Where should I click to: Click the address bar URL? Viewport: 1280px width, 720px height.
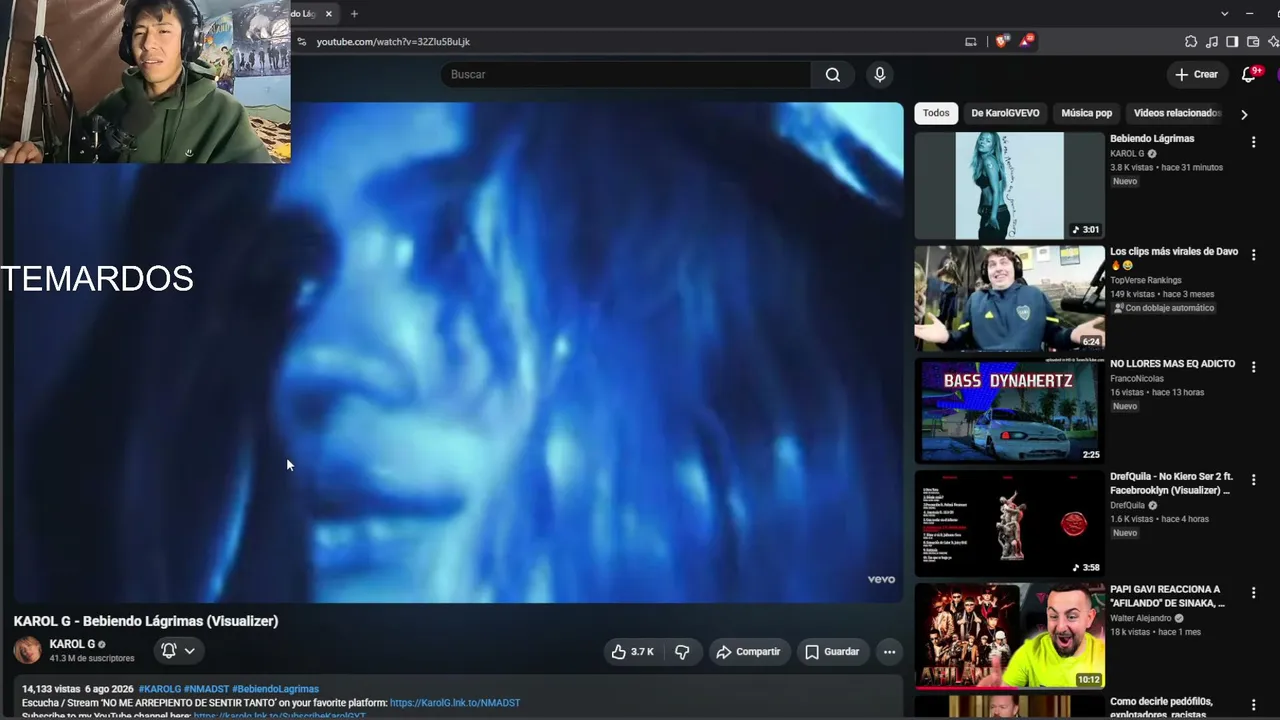tap(393, 42)
